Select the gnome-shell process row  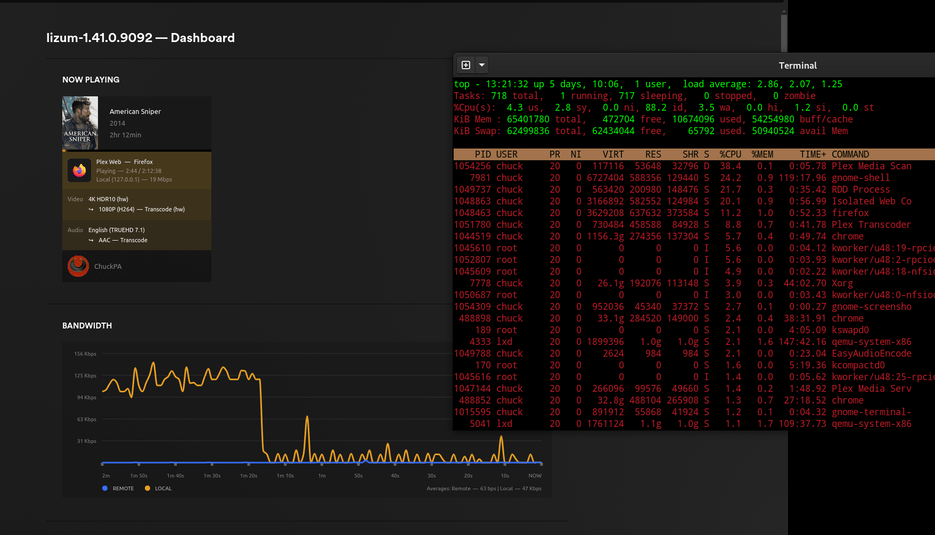(694, 178)
